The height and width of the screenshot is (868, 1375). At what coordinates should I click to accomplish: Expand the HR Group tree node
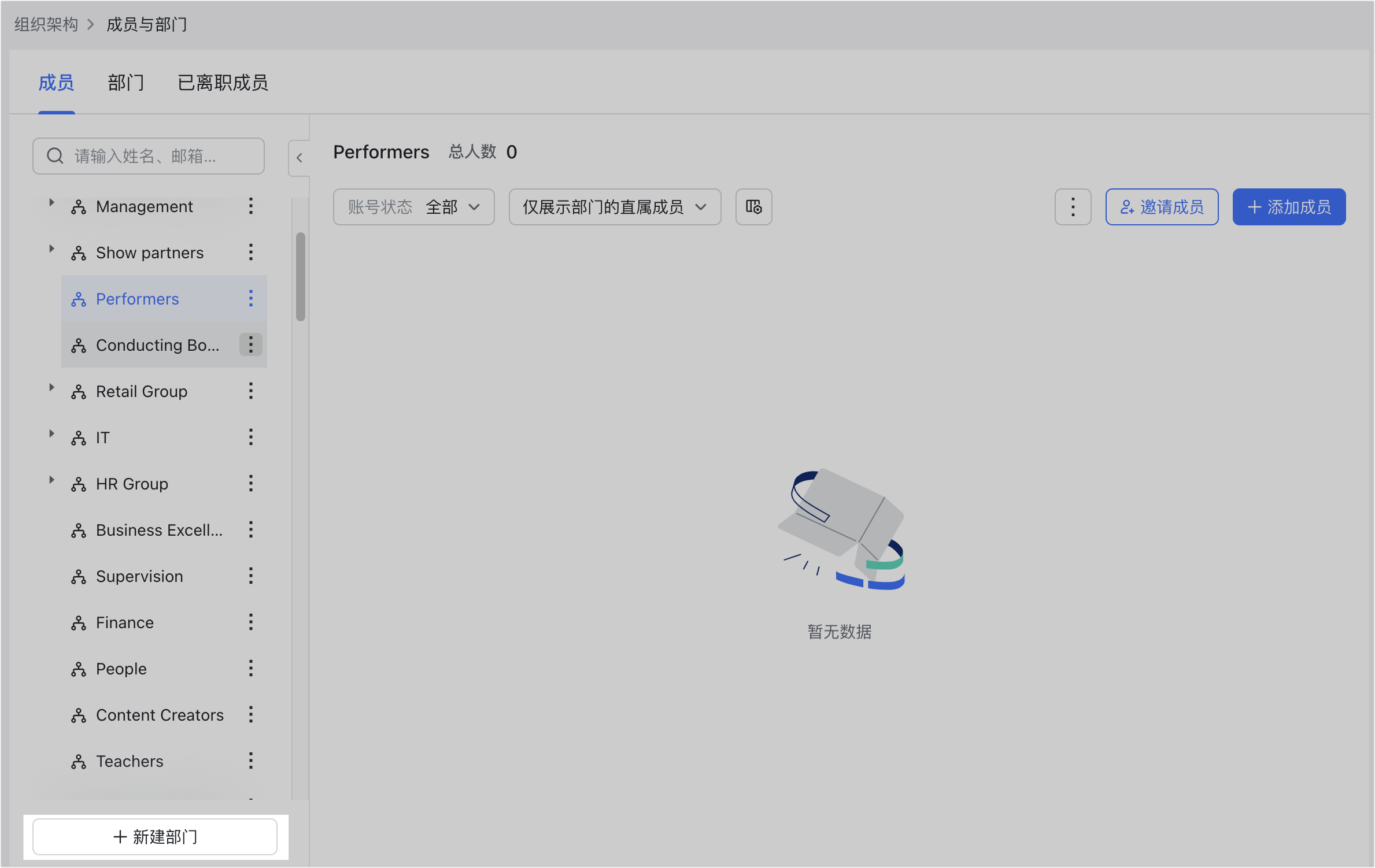pos(51,480)
